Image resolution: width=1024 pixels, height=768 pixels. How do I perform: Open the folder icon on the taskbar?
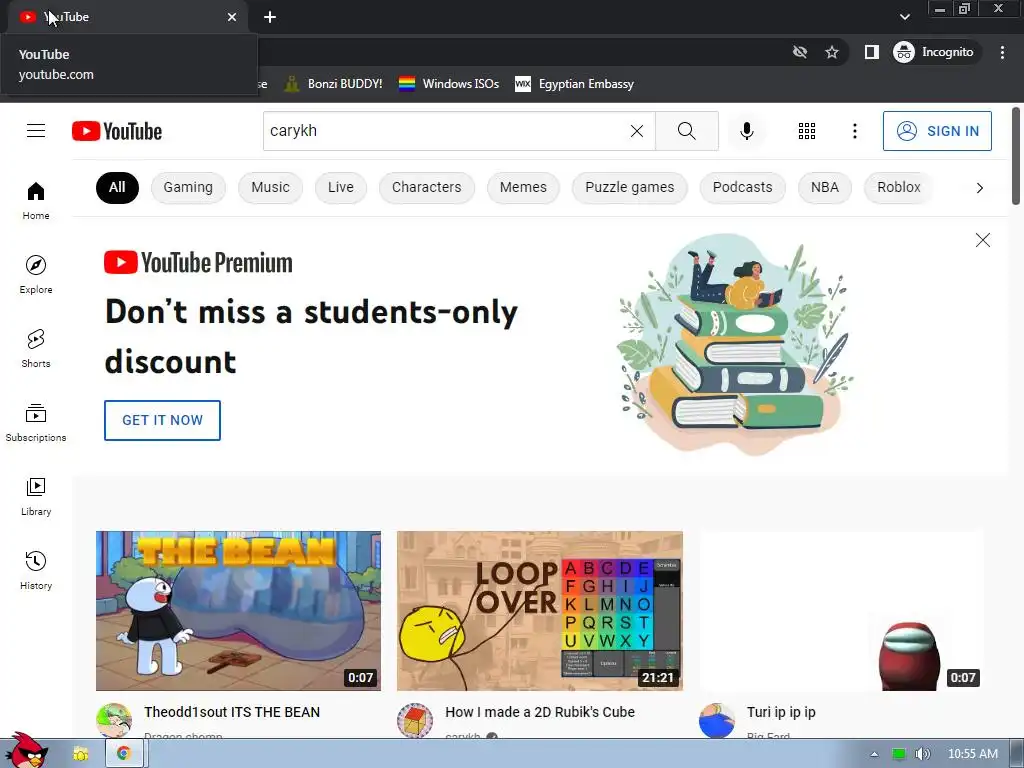coord(81,754)
